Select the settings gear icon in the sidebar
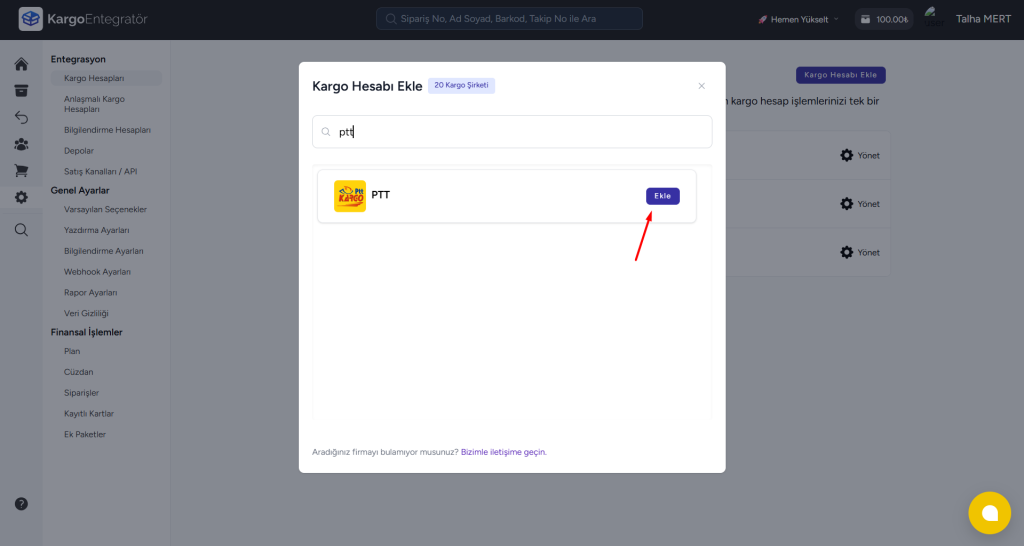1024x546 pixels. coord(21,197)
